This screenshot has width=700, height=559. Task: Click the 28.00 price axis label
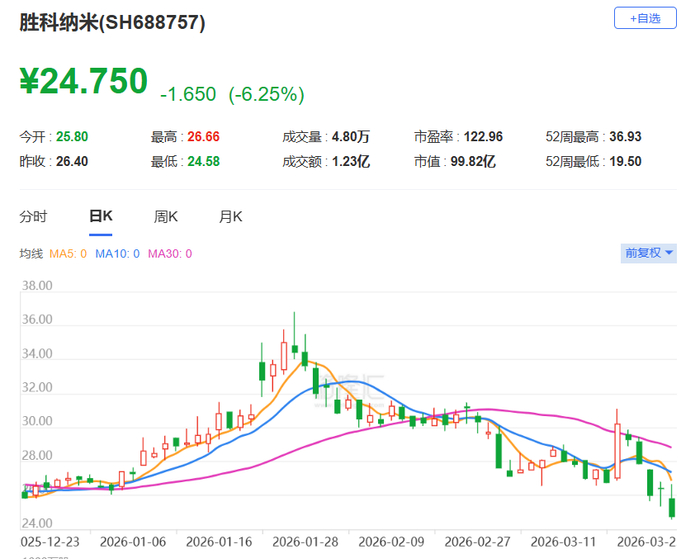pos(37,455)
